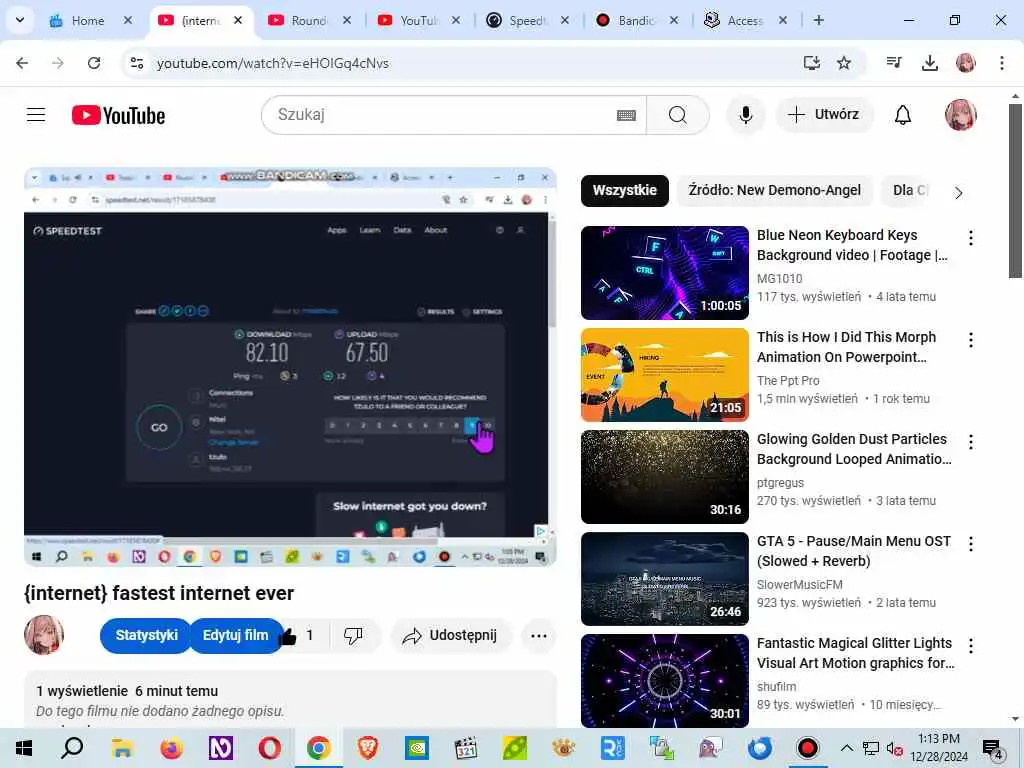The image size is (1024, 768).
Task: Open YouTube account avatar menu
Action: click(960, 115)
